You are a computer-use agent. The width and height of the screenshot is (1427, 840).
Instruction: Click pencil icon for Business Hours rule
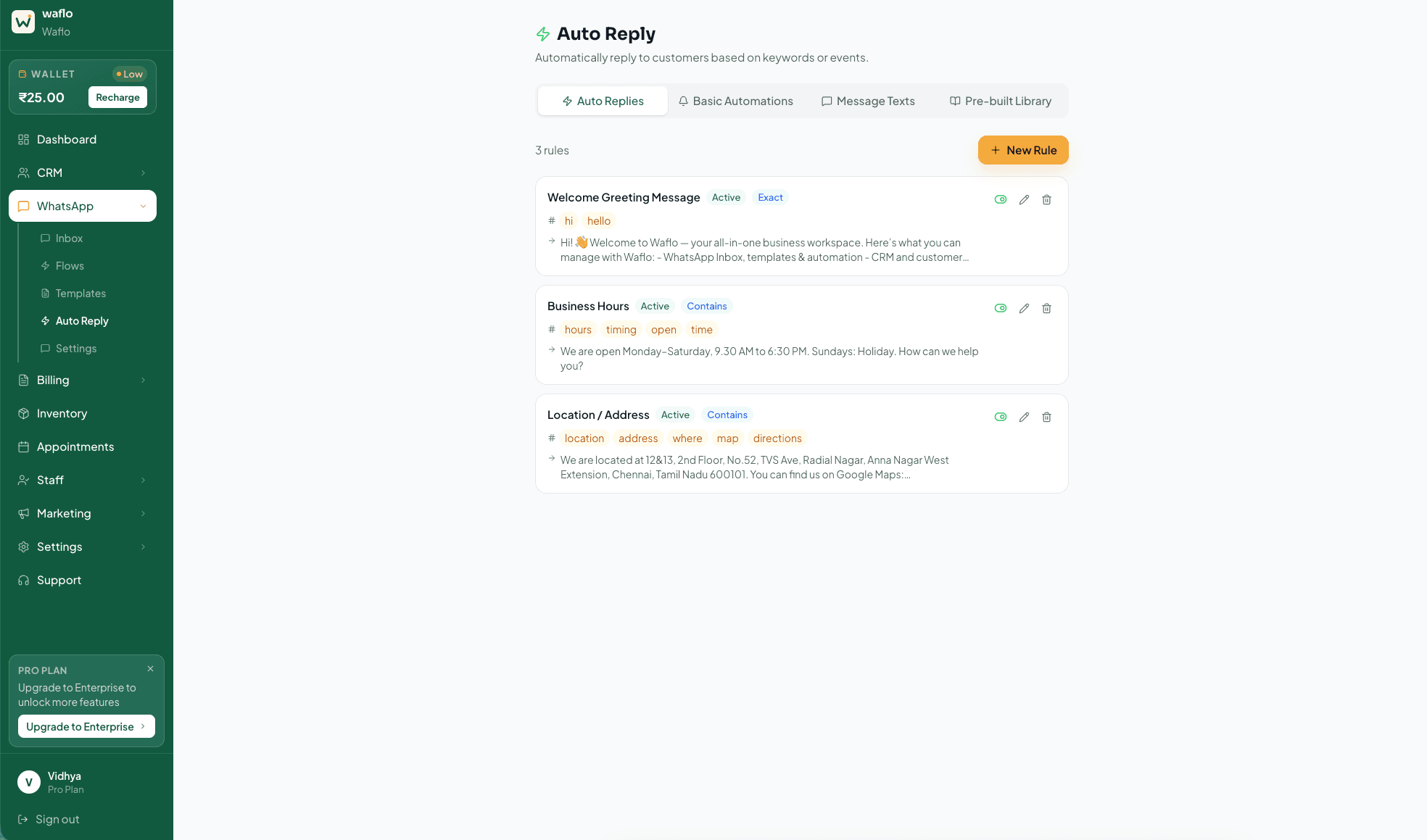1024,308
